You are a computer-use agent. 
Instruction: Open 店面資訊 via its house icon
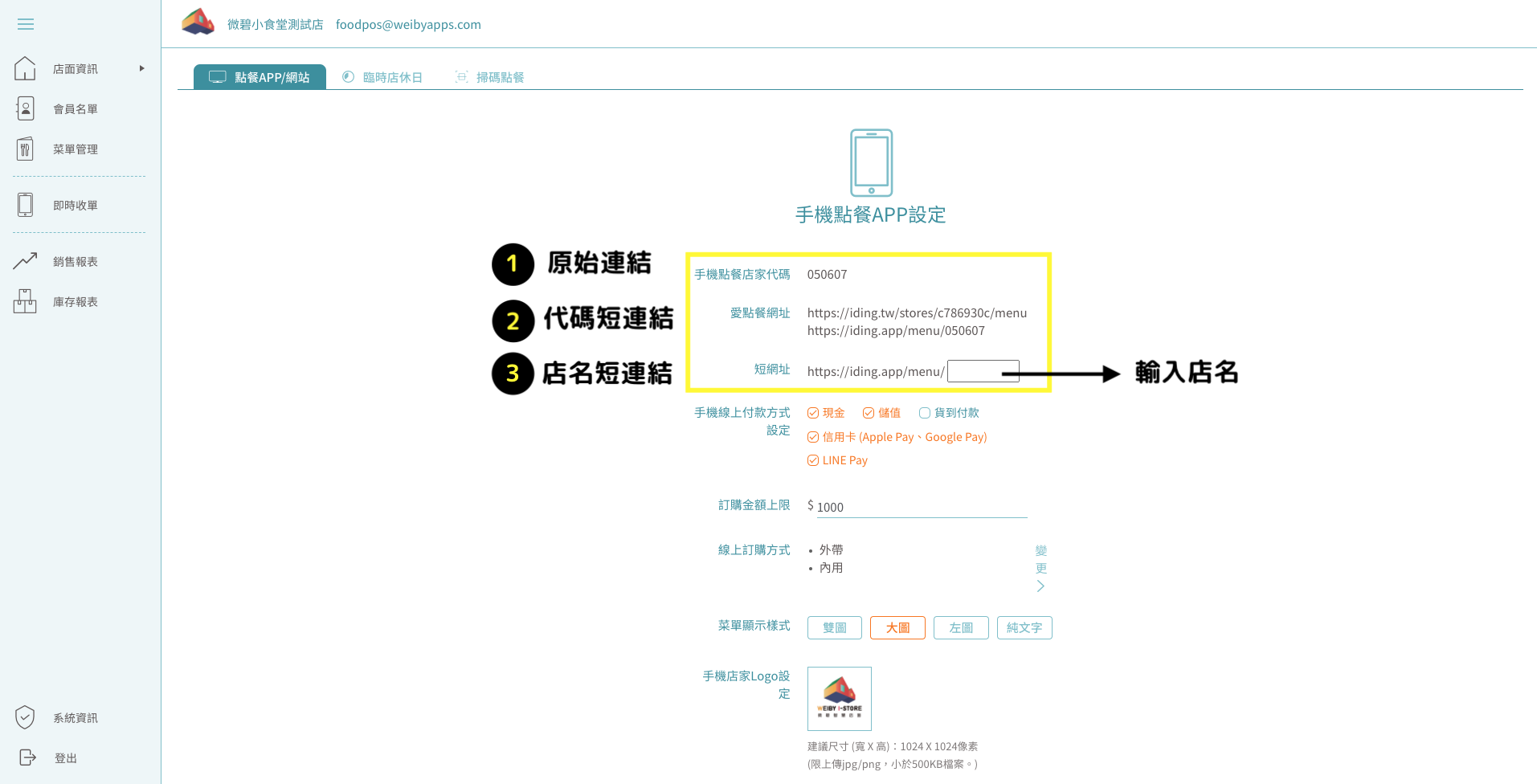click(x=25, y=68)
